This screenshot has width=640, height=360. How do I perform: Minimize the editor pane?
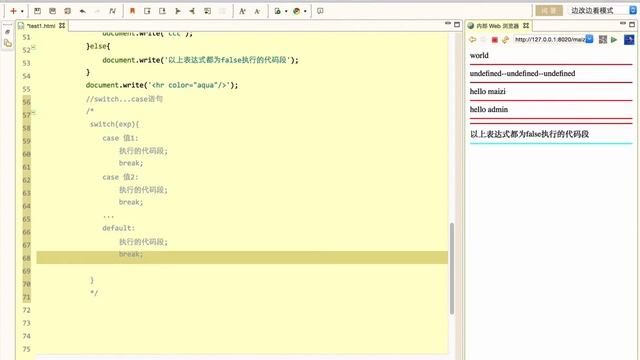448,24
